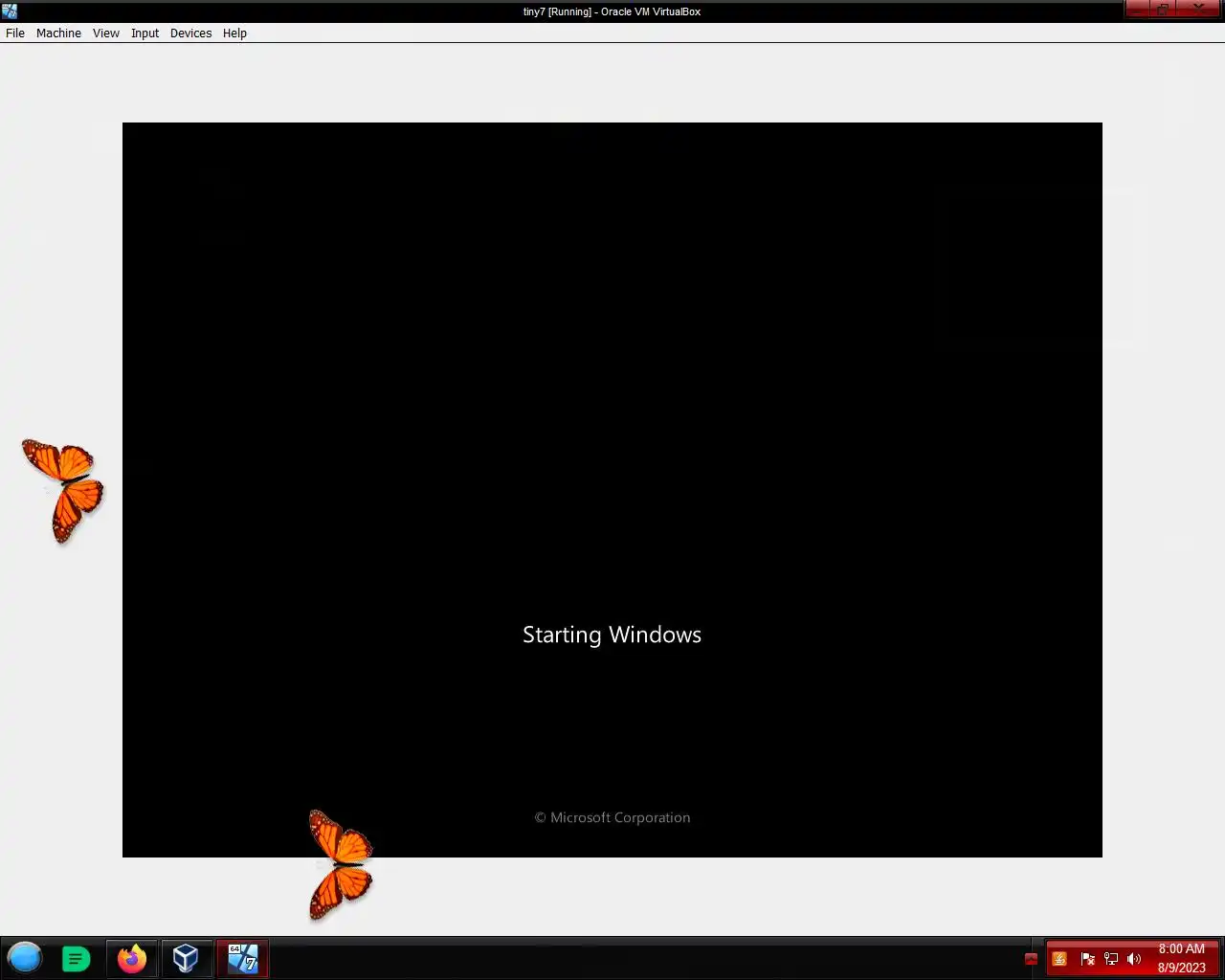1225x980 pixels.
Task: Click the '© Microsoft Corporation' text
Action: click(x=612, y=817)
